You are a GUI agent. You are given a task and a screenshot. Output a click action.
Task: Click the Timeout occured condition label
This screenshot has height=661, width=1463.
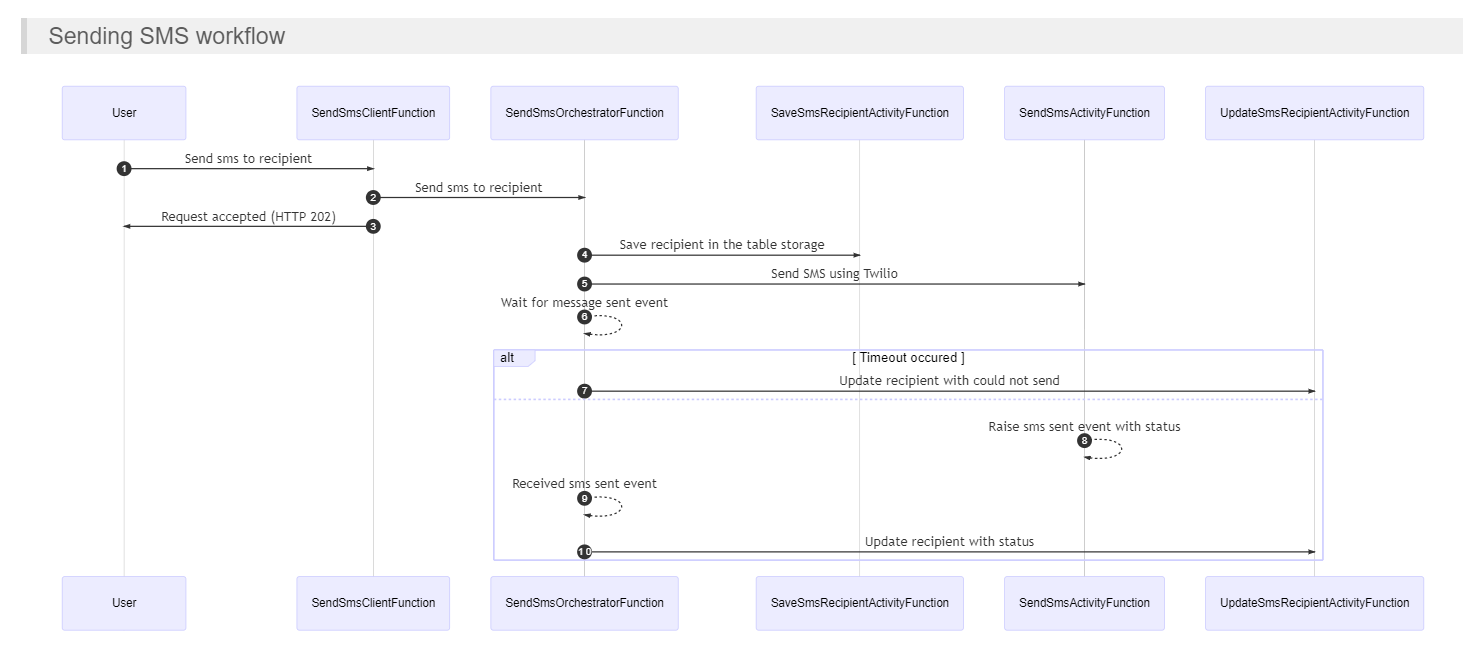909,357
